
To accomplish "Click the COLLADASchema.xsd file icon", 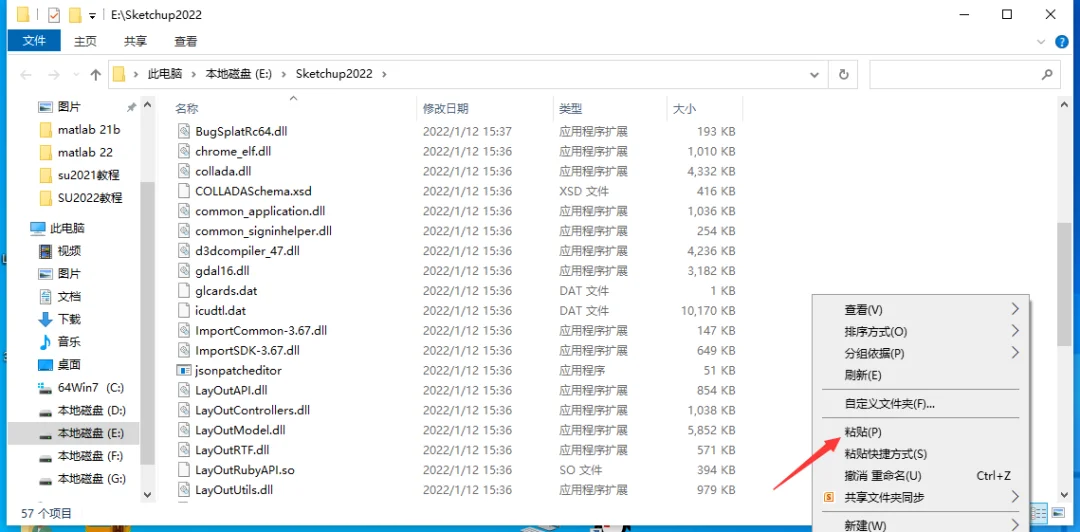I will pyautogui.click(x=183, y=191).
